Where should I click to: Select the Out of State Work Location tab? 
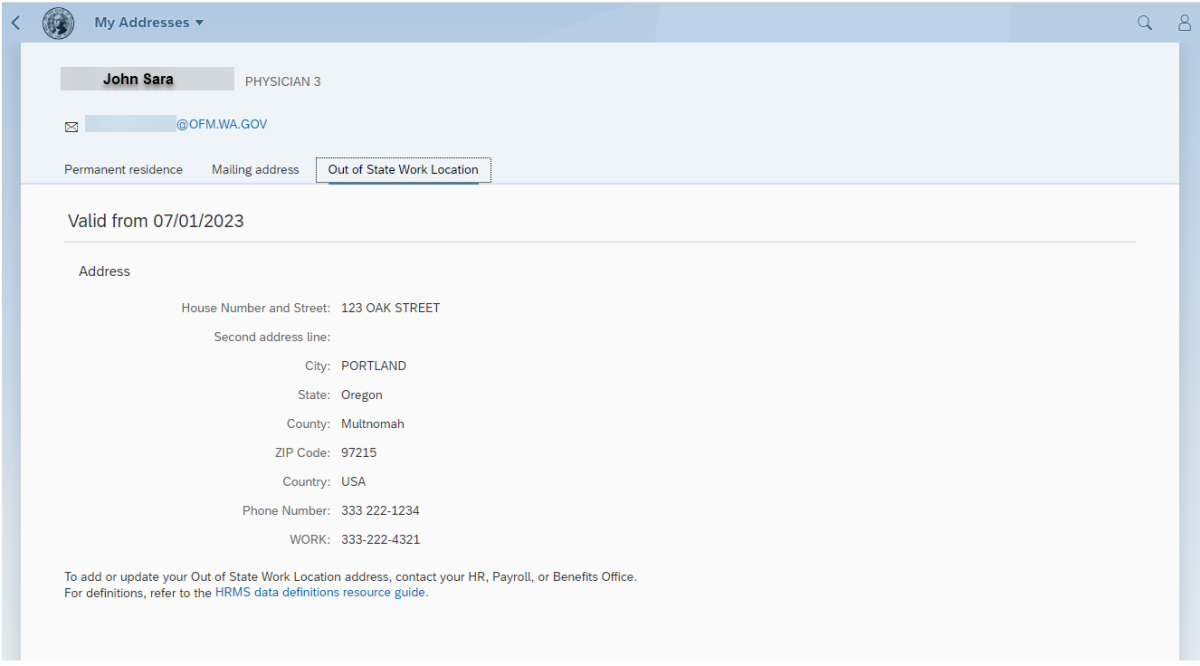point(403,170)
